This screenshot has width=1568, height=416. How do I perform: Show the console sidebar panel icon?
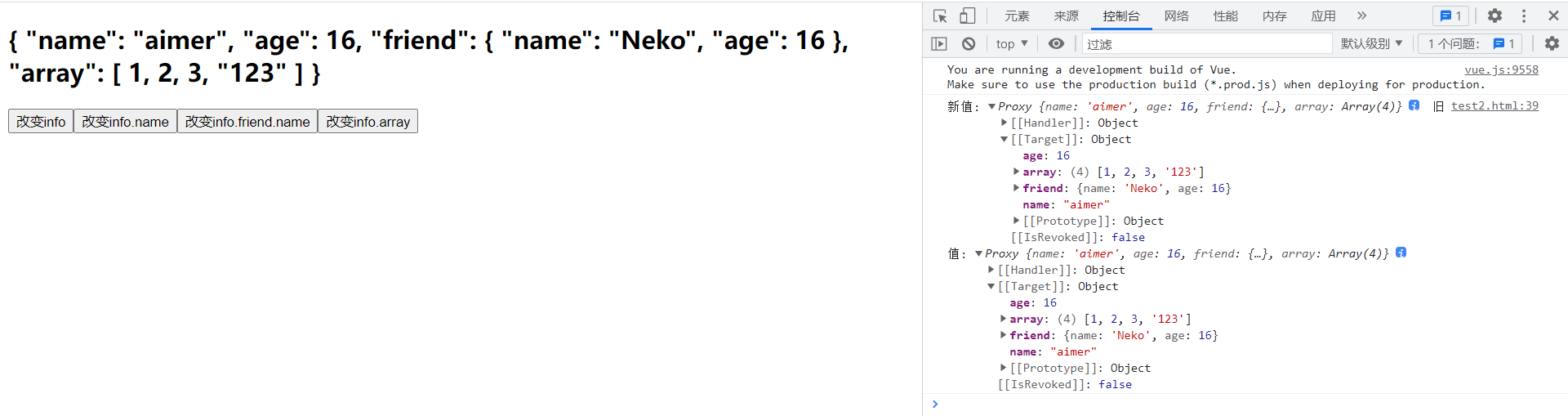click(x=939, y=43)
